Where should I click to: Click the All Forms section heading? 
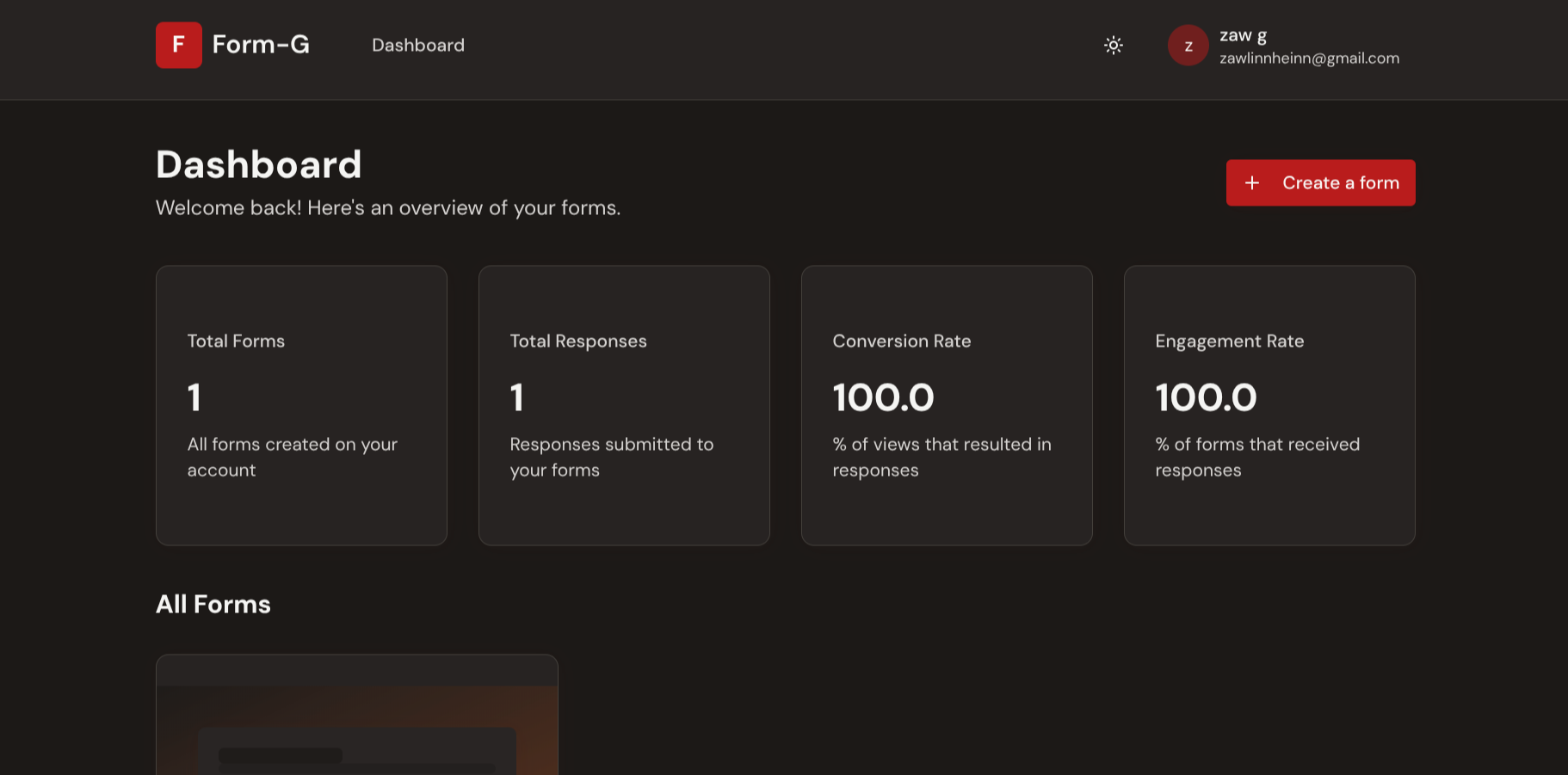pos(213,605)
